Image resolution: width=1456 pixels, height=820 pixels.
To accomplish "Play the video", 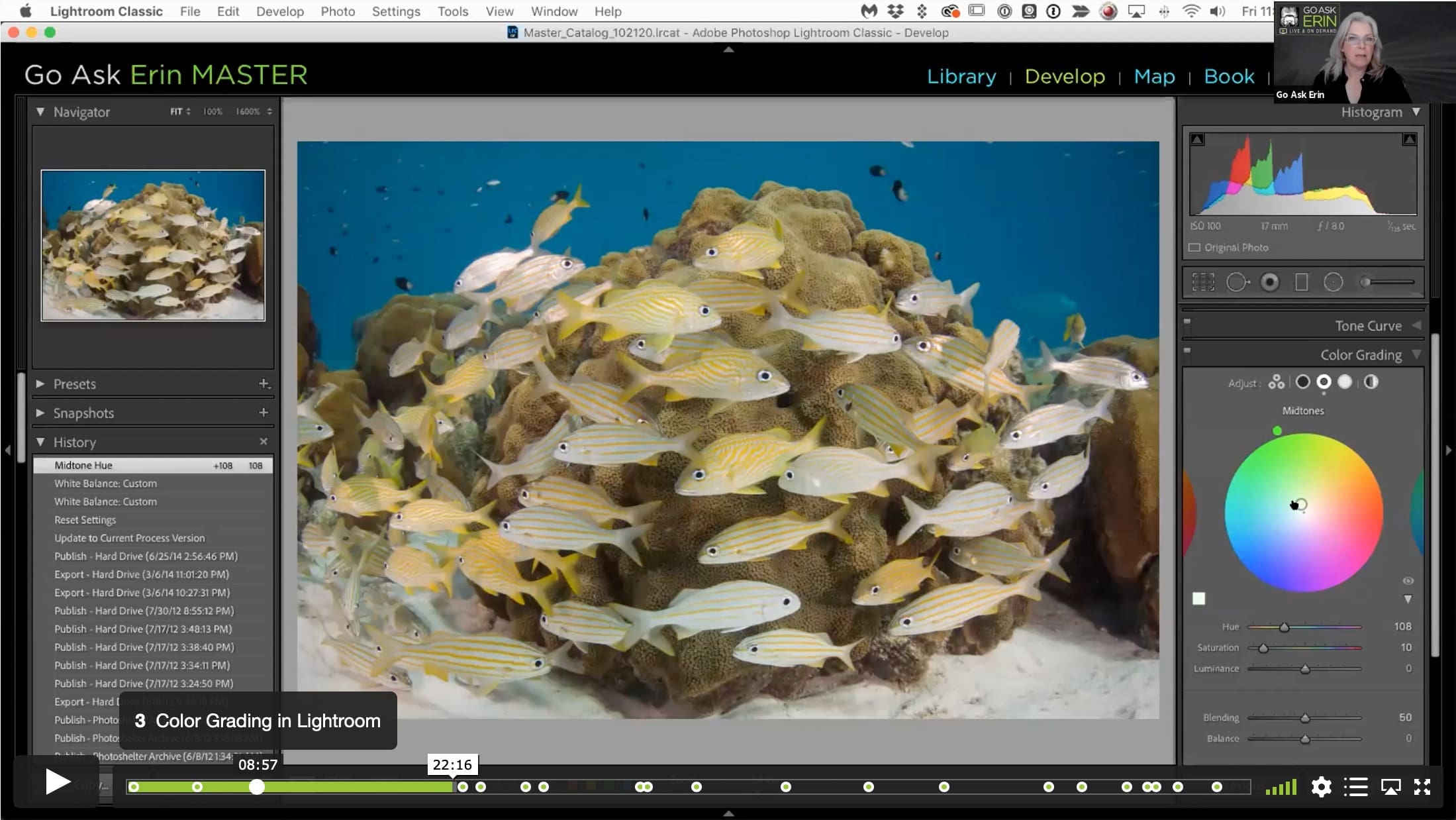I will pos(58,782).
